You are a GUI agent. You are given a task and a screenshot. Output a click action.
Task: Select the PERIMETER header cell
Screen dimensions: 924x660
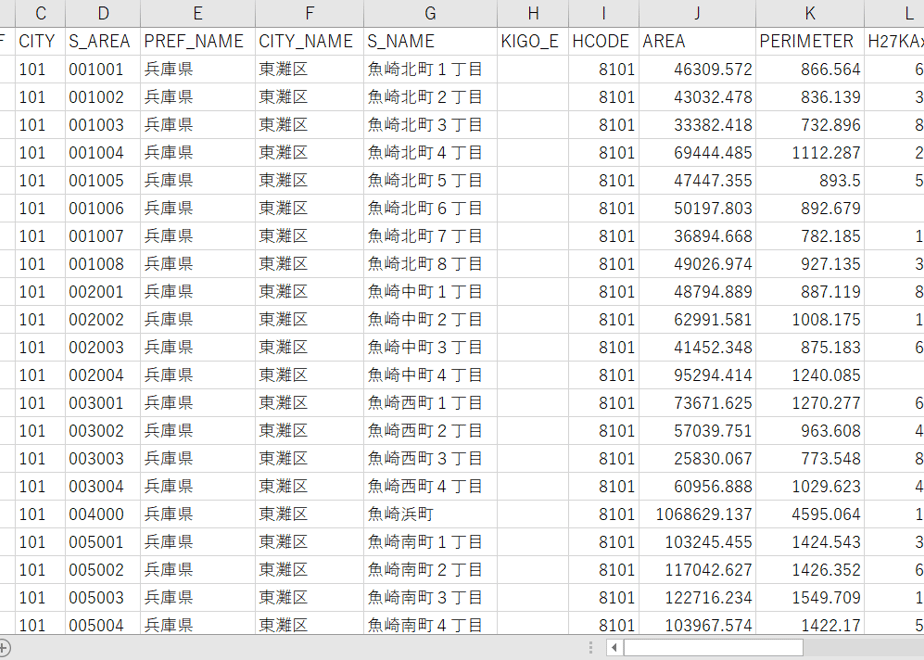click(810, 41)
